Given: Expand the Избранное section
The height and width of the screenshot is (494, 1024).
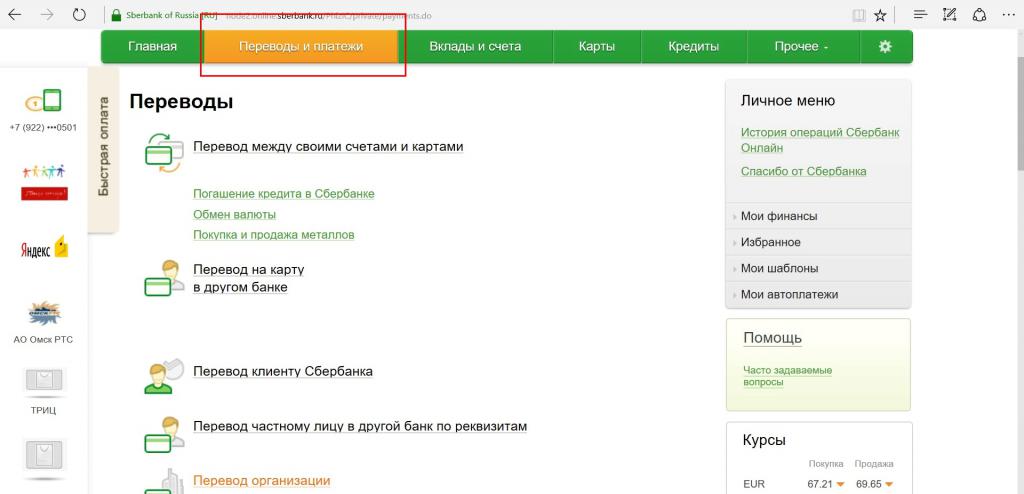Looking at the screenshot, I should (x=818, y=242).
